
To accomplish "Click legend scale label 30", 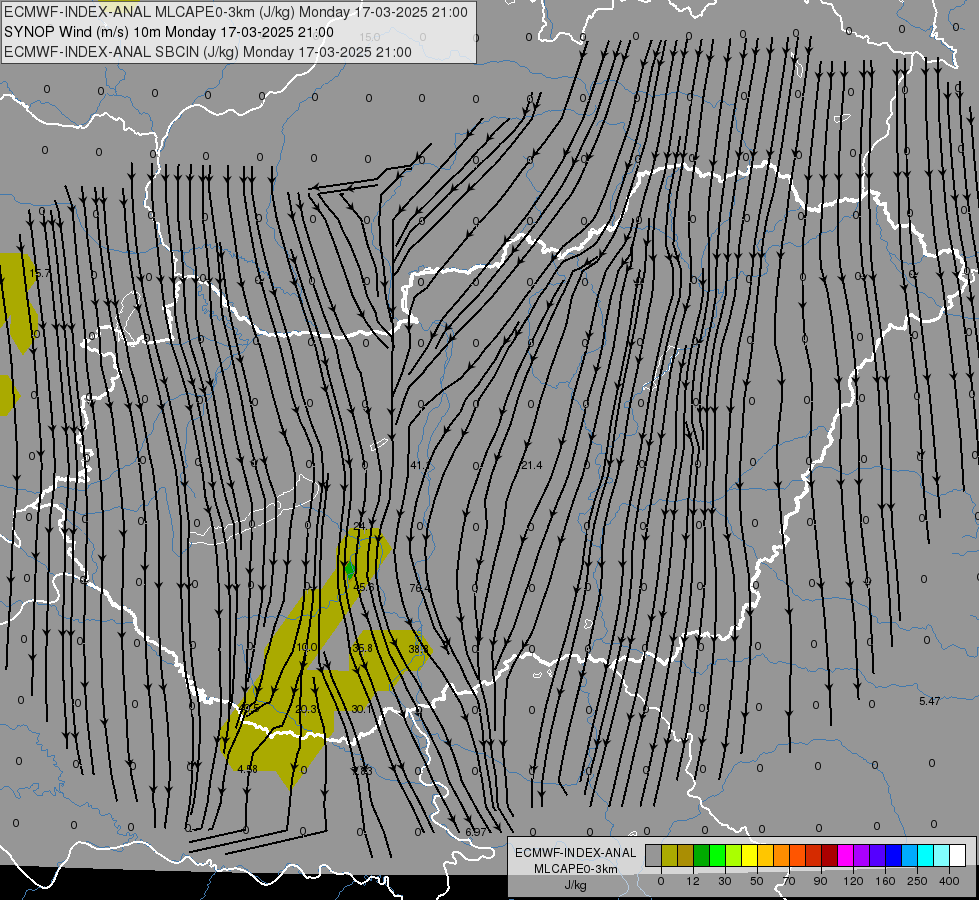I will 725,881.
